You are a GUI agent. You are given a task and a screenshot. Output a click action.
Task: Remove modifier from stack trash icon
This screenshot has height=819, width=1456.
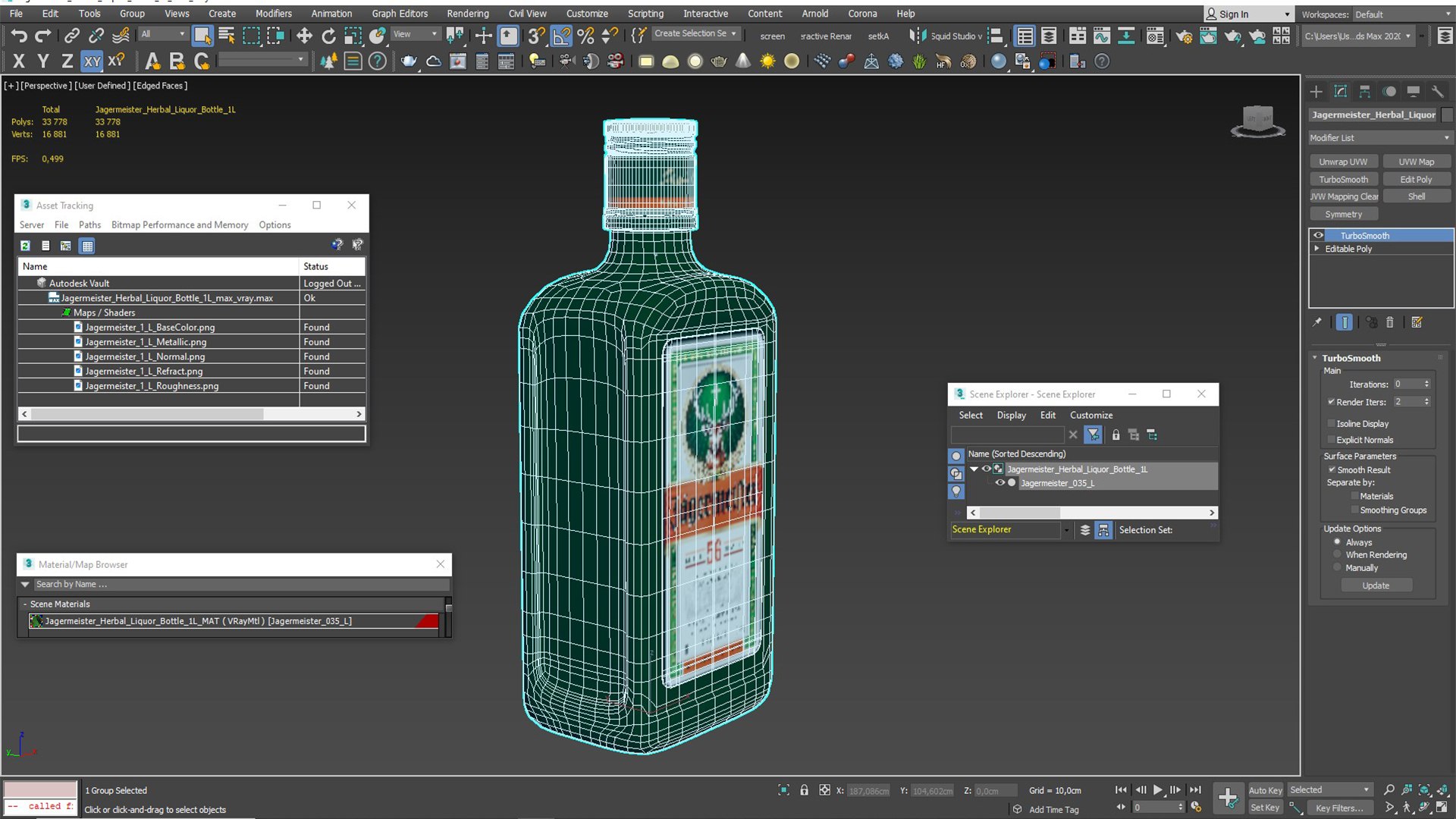[x=1389, y=322]
